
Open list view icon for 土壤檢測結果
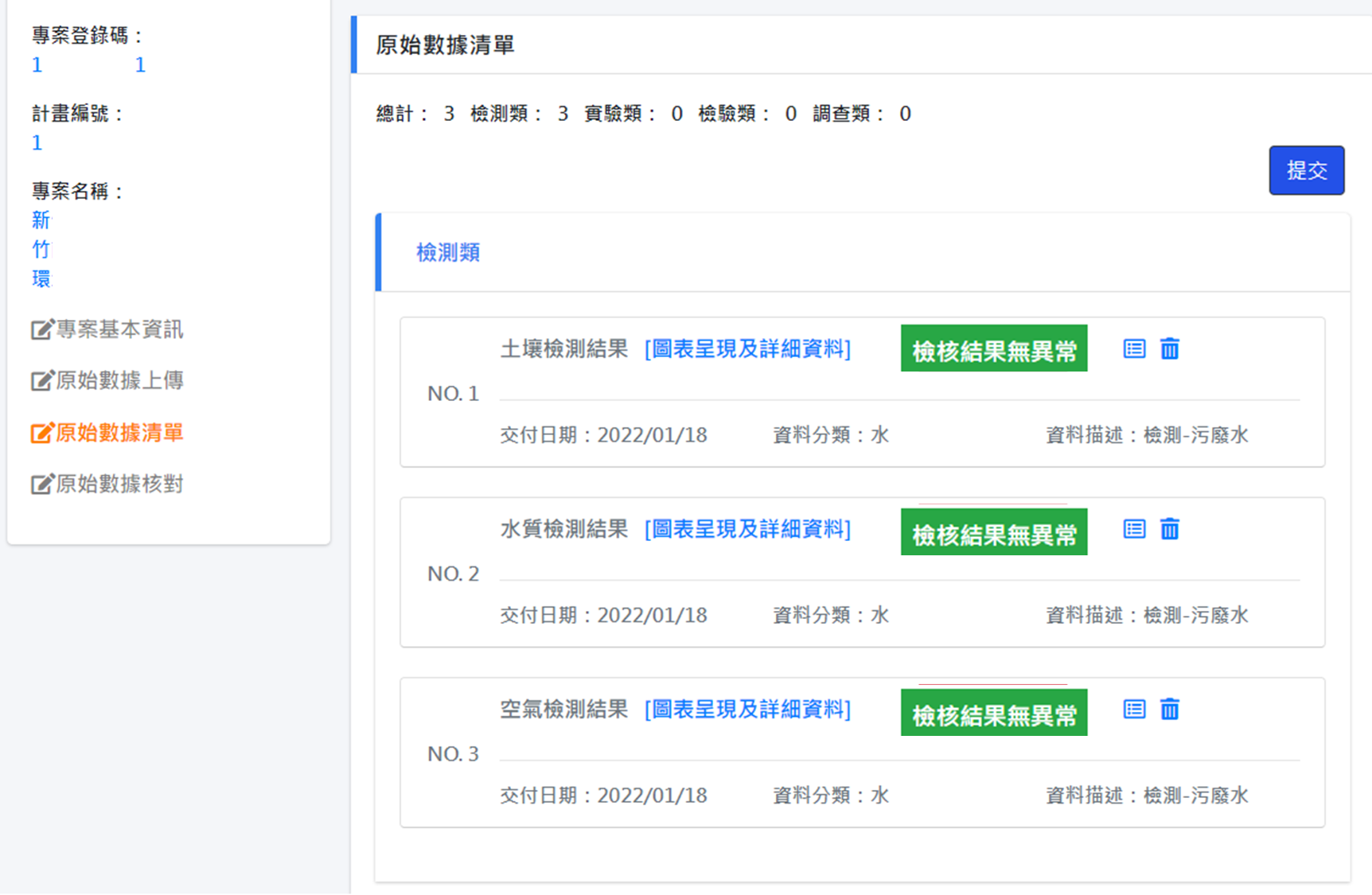[1134, 348]
